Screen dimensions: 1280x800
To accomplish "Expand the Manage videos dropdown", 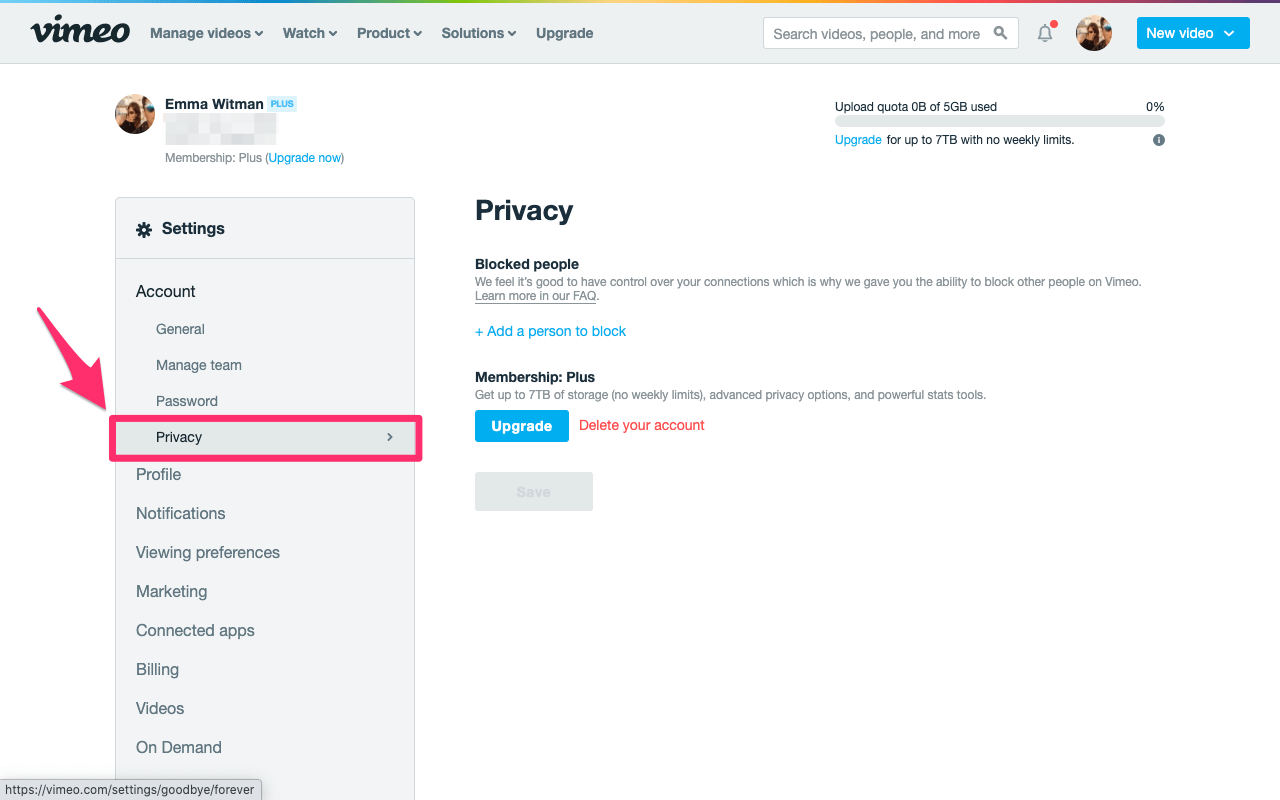I will point(206,33).
